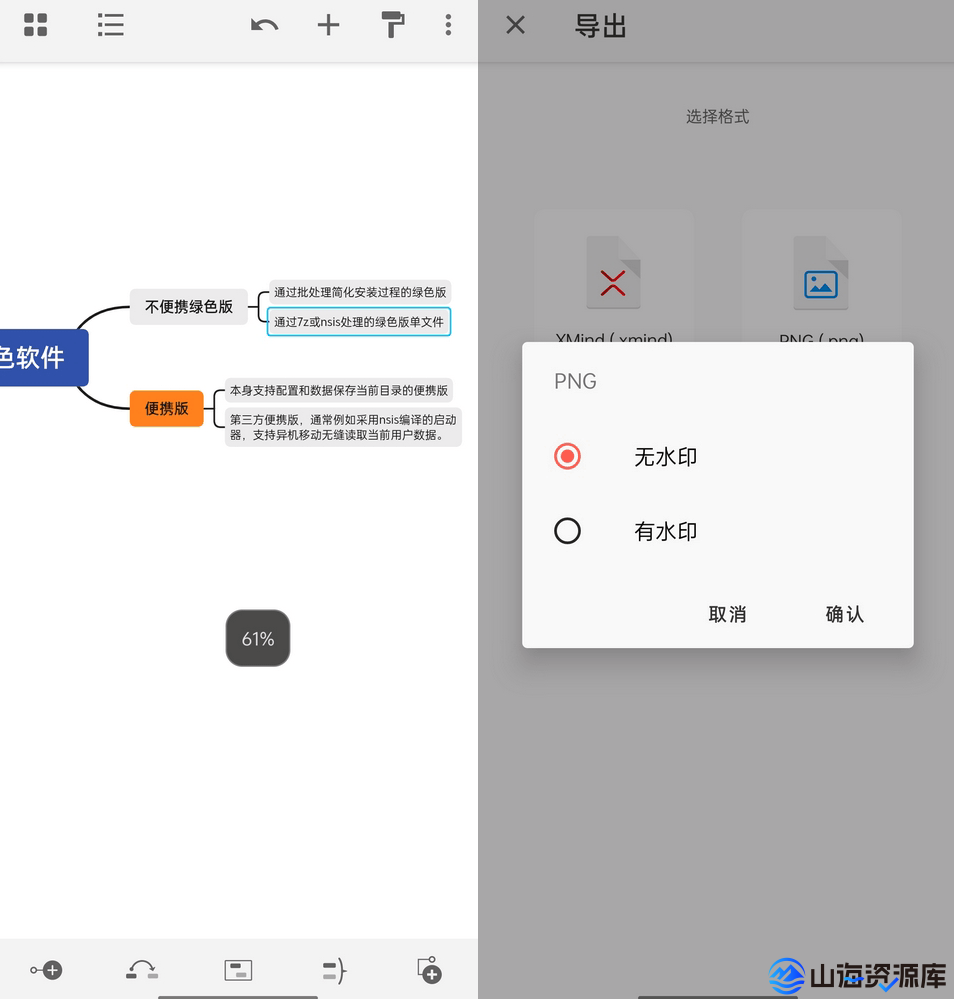Add a relationship line with the bottom-left icon
954x999 pixels.
(46, 969)
